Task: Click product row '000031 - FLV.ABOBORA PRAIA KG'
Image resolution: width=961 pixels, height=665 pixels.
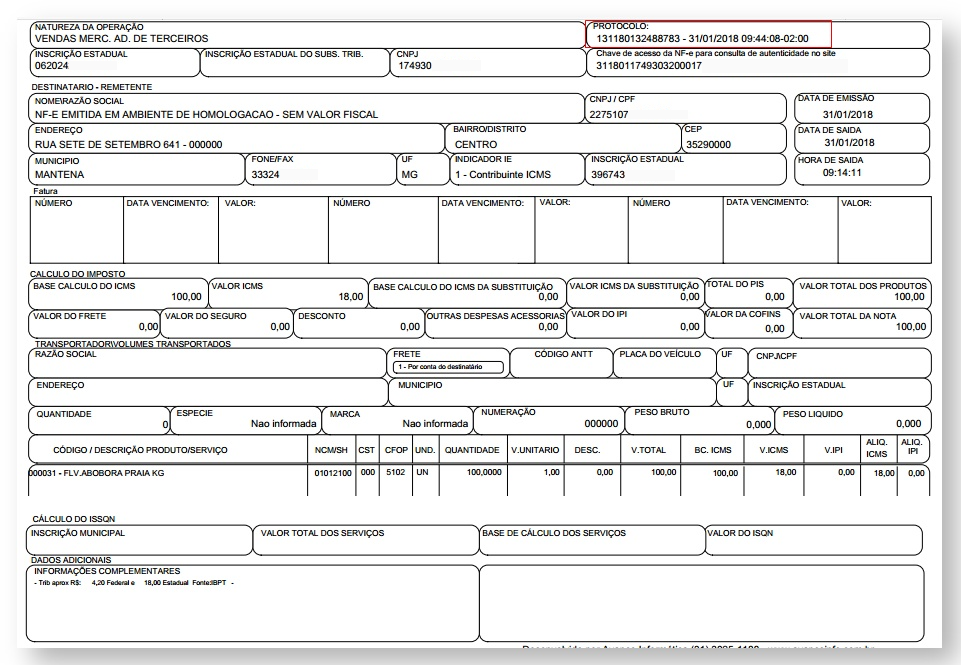Action: 97,473
